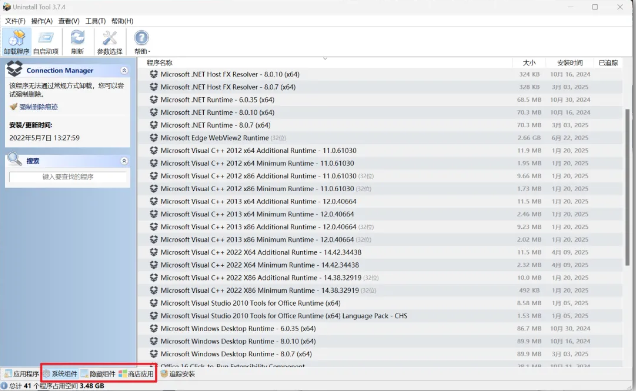Select Visual C++ 2012 x86 Additional Runtime row
The image size is (636, 391).
(x=380, y=176)
